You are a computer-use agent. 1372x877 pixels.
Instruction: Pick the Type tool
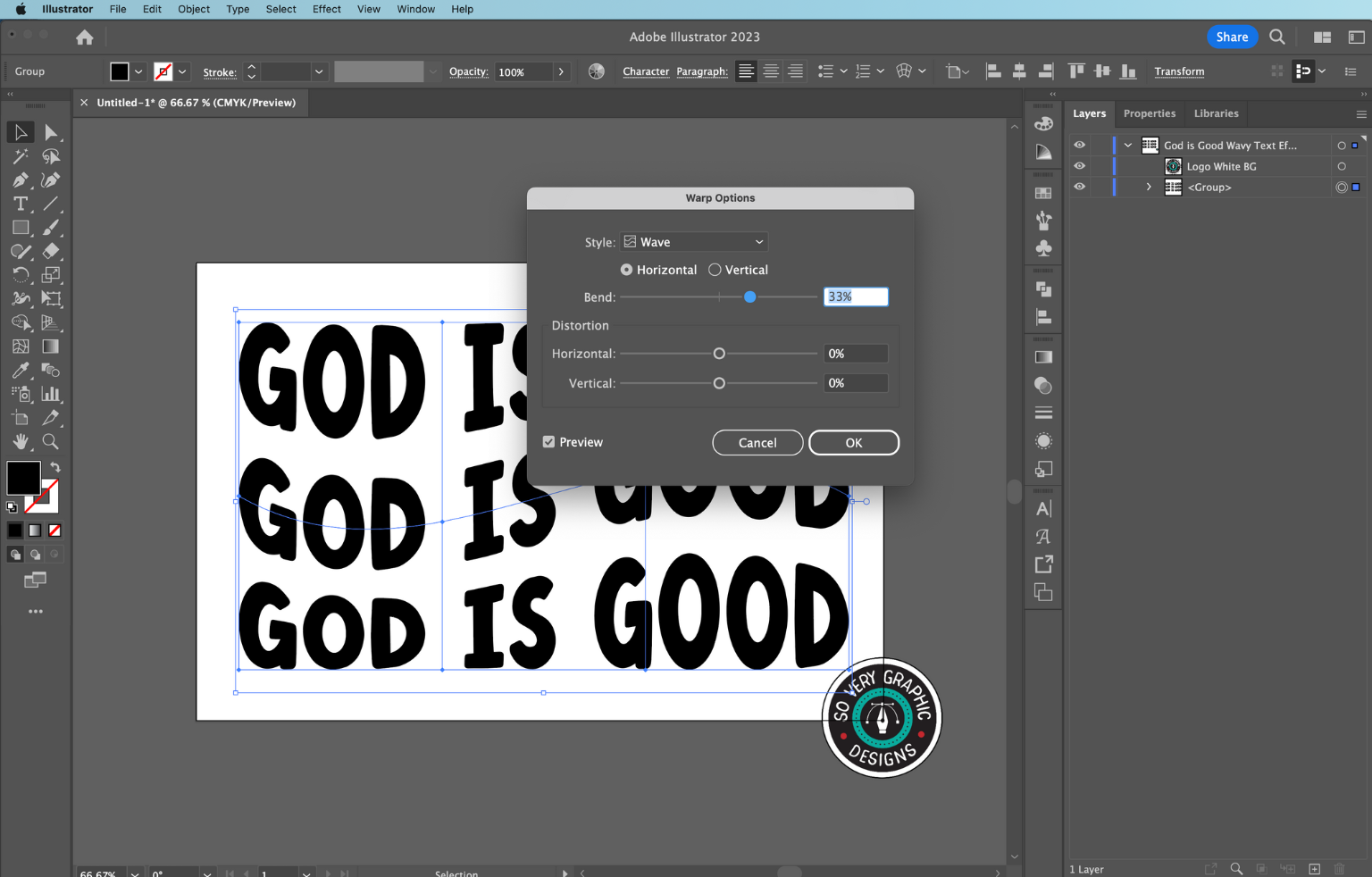tap(20, 204)
